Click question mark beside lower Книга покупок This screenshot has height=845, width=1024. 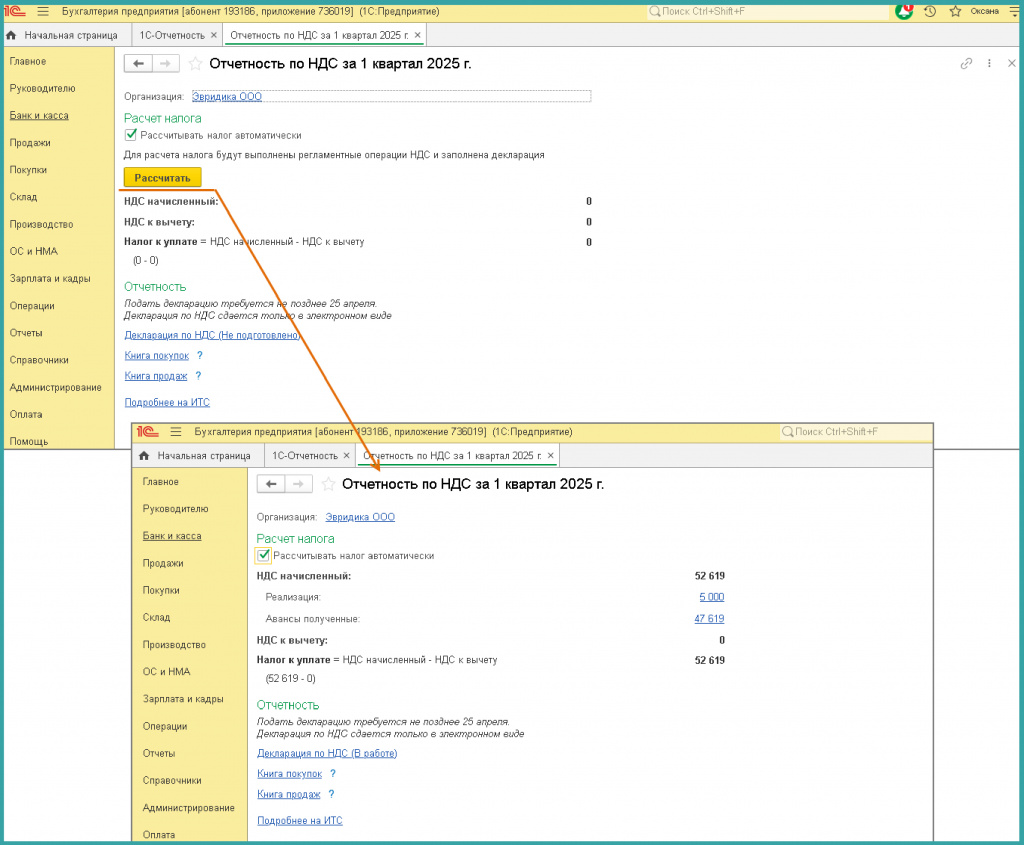(332, 774)
